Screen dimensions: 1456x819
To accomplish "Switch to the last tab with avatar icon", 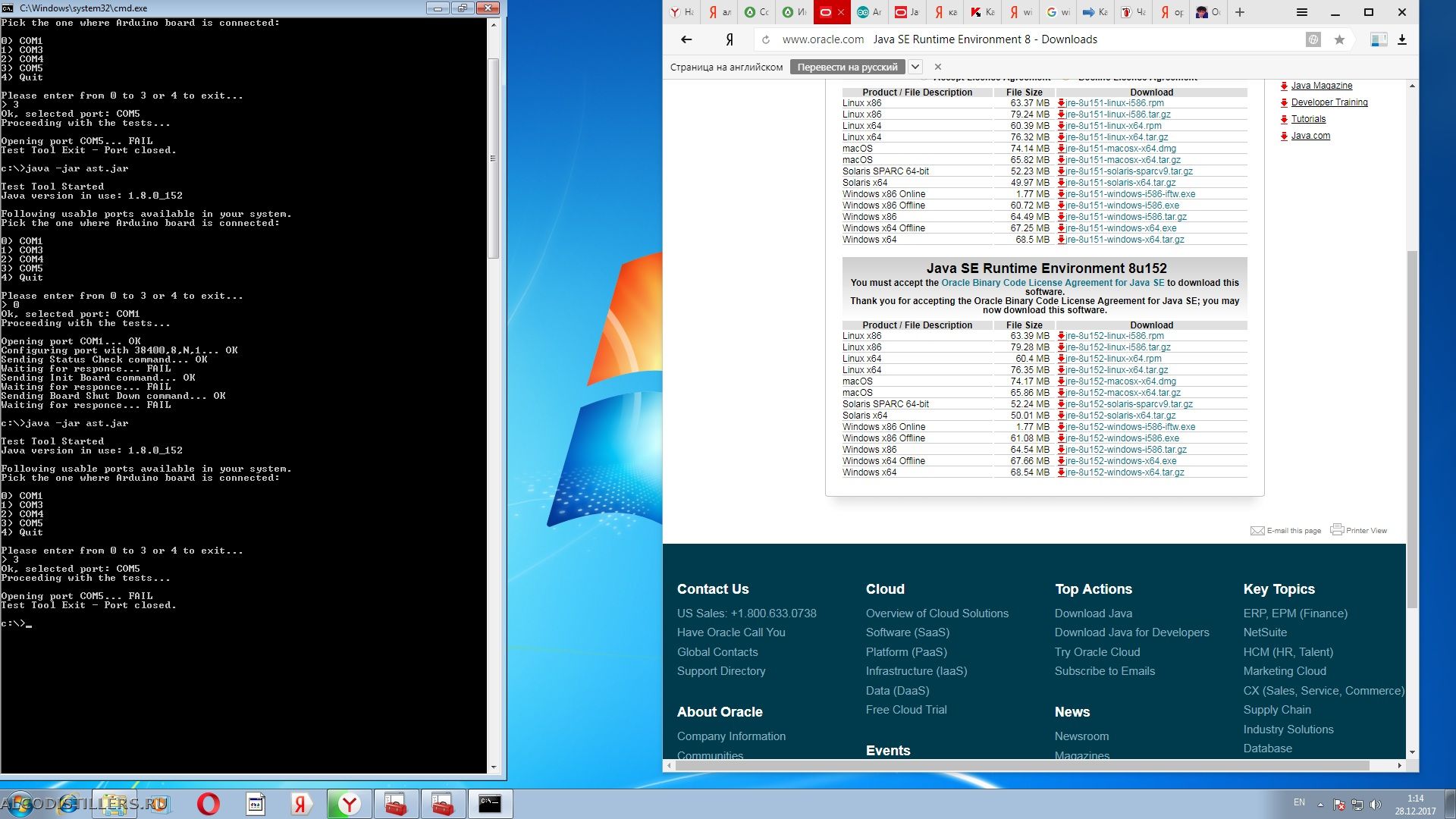I will coord(1208,12).
